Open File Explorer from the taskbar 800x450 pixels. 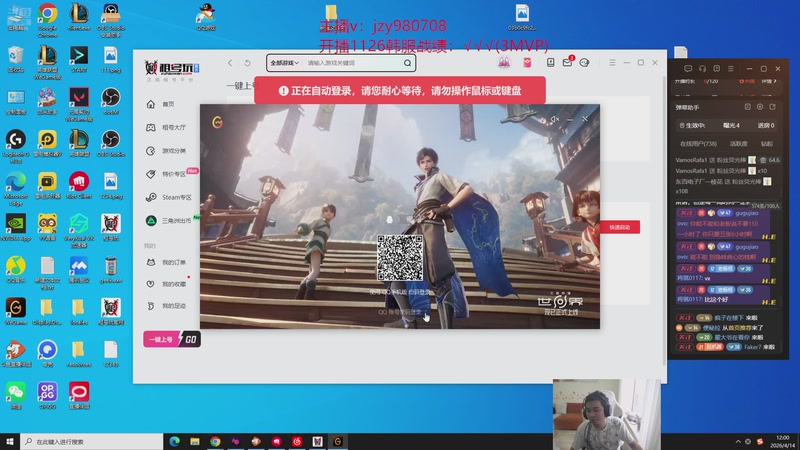[195, 441]
